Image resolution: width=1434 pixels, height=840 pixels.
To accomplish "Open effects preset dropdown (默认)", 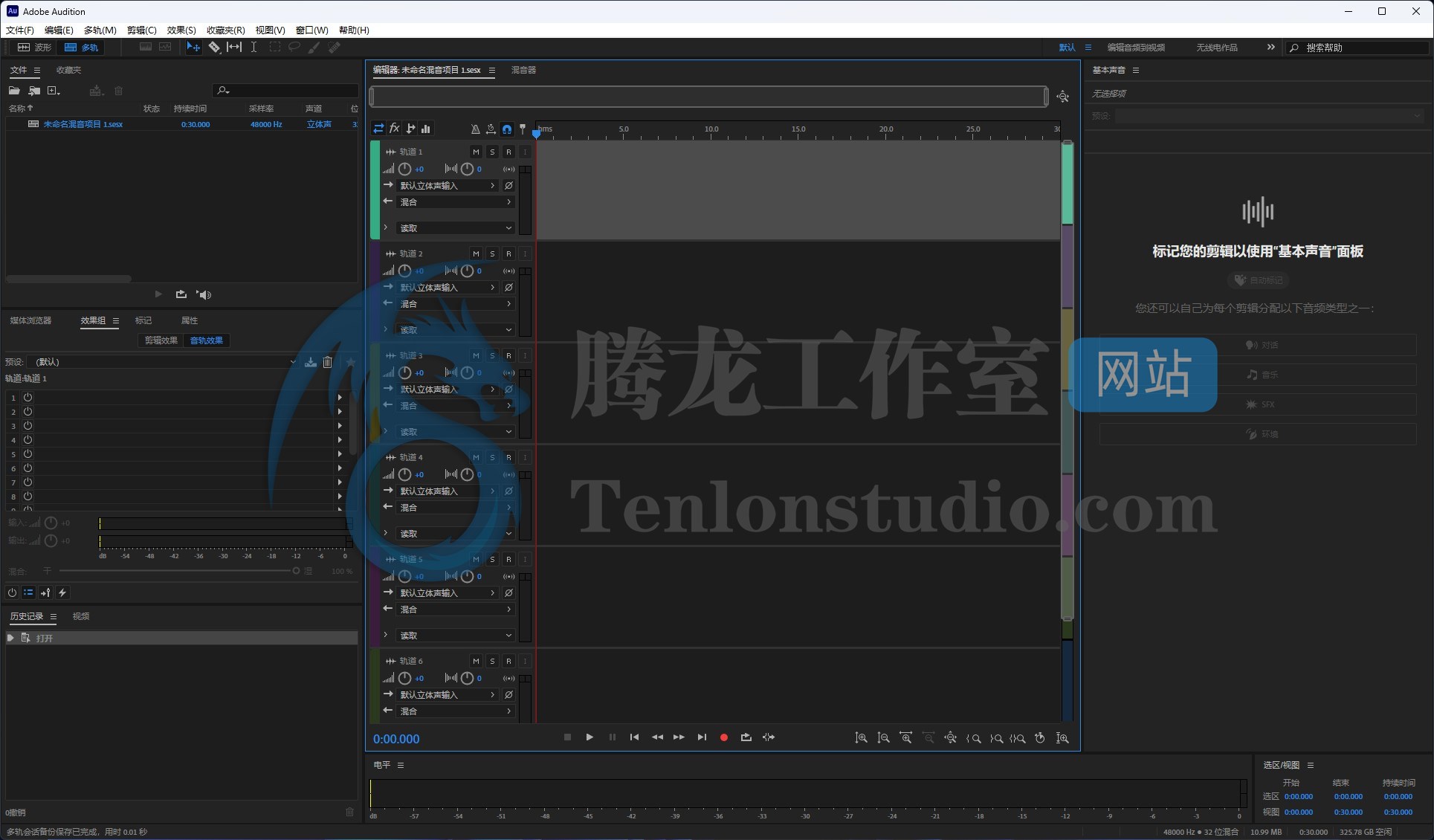I will 164,362.
